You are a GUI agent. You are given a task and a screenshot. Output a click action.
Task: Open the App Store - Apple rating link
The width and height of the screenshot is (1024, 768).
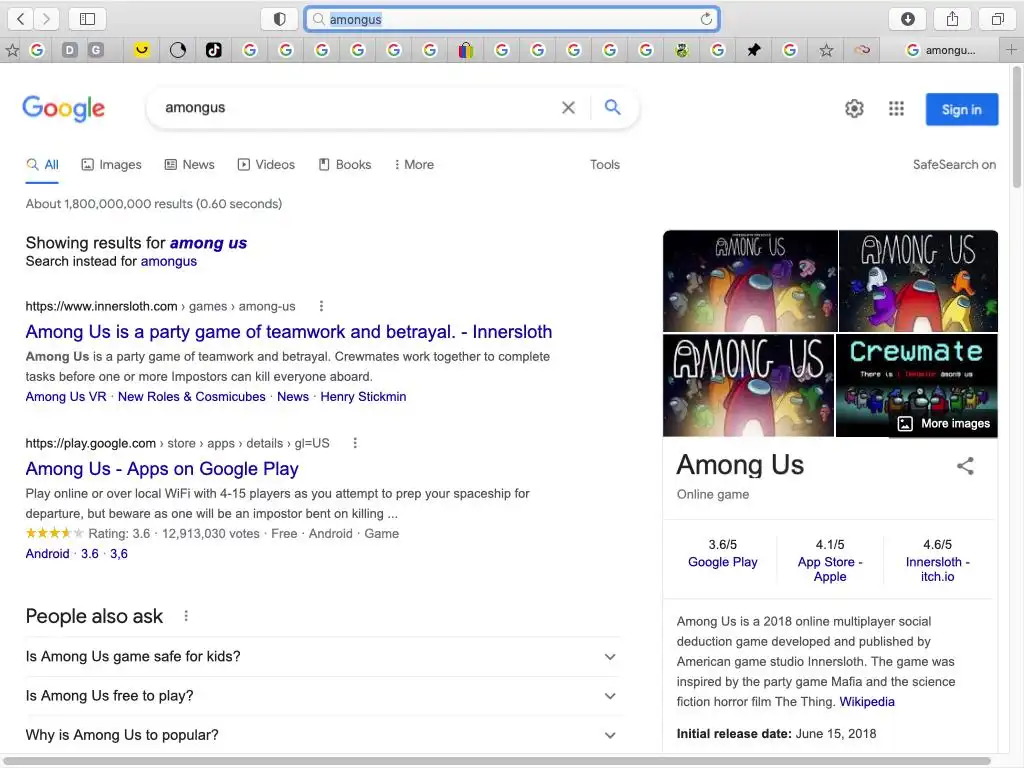(x=830, y=569)
